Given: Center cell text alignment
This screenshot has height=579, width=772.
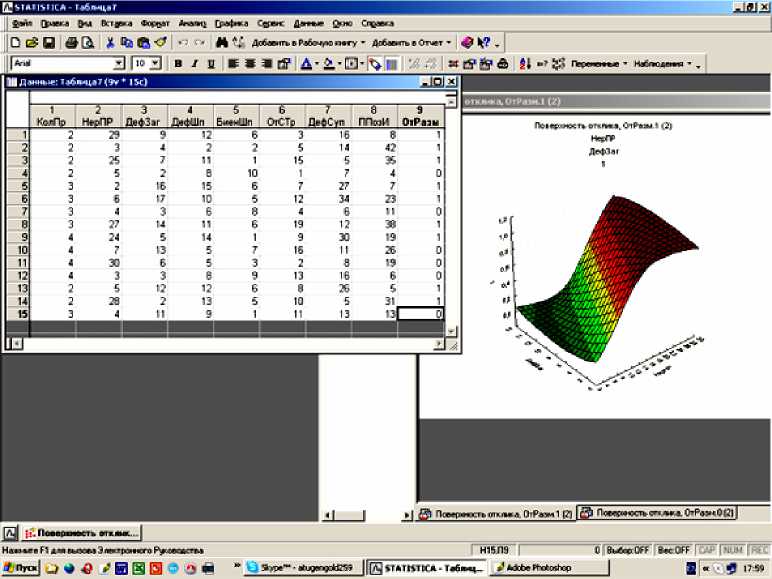Looking at the screenshot, I should tap(250, 64).
